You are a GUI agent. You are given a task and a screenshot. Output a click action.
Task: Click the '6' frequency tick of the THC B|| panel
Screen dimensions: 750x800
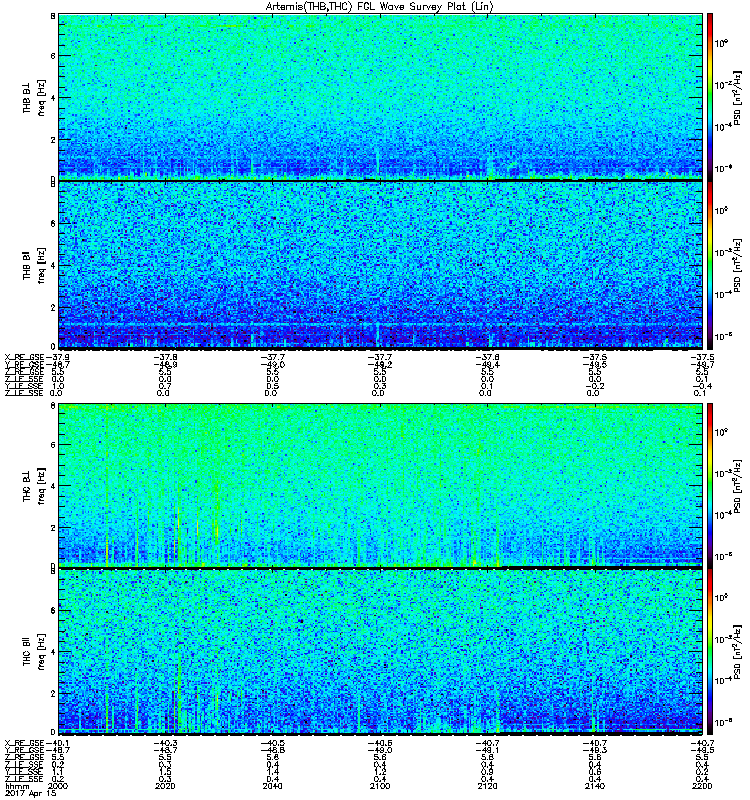point(53,610)
